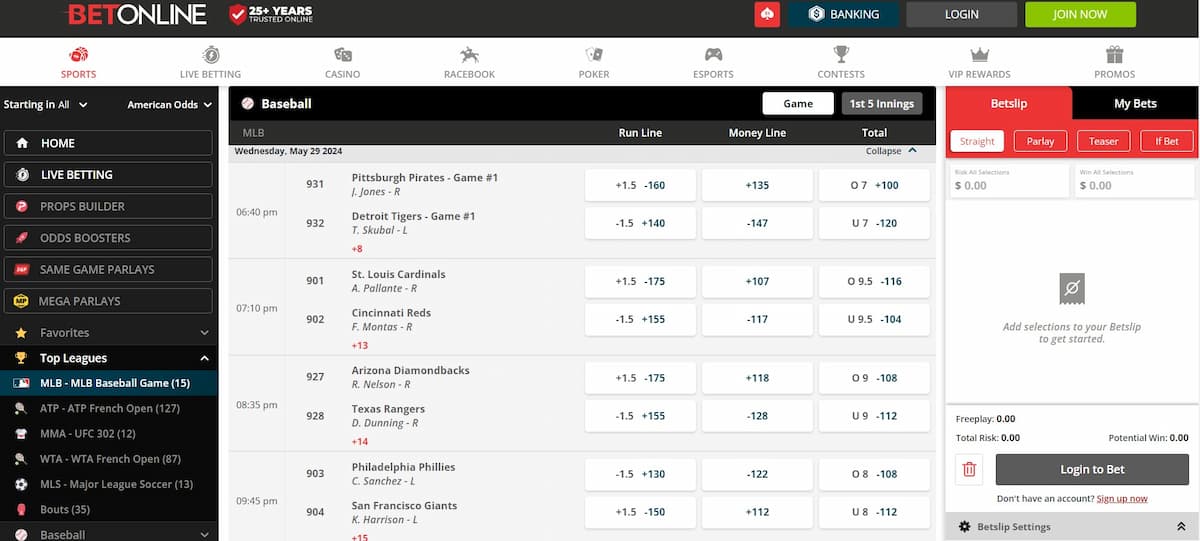
Task: Show +13 more bets for Cardinals-Reds
Action: 360,345
